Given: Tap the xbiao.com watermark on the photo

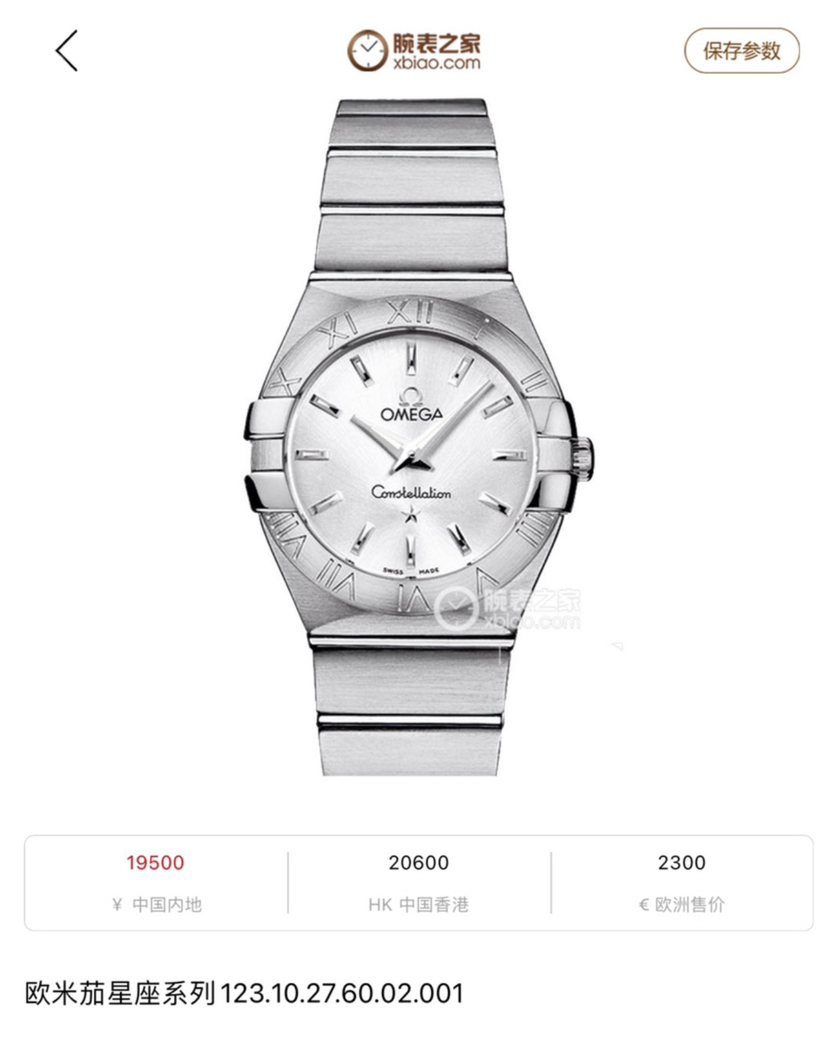Looking at the screenshot, I should pos(508,608).
